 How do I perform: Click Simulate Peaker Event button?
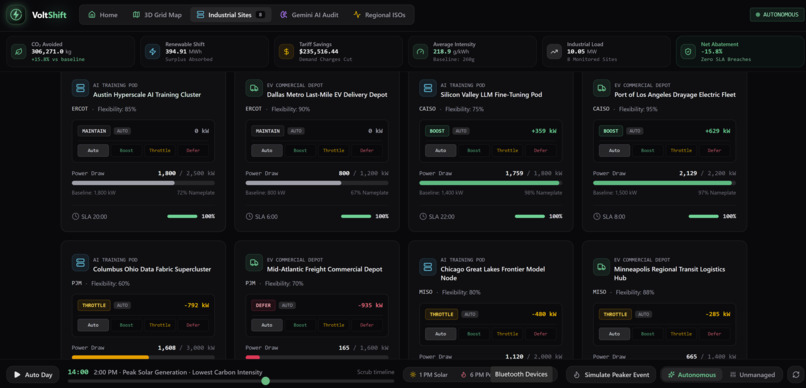611,375
